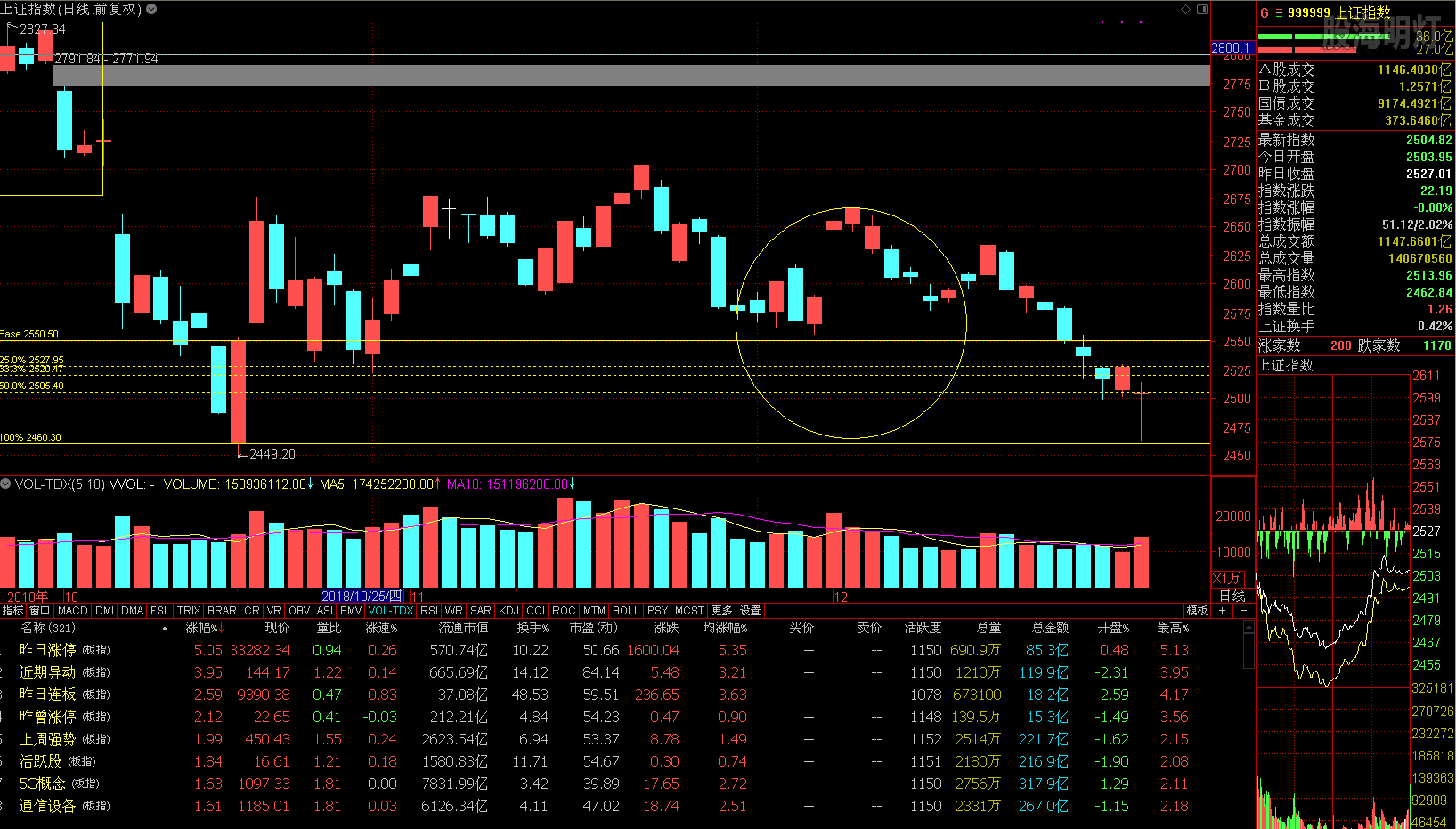Sort by 涨速% column header
1456x829 pixels.
381,628
